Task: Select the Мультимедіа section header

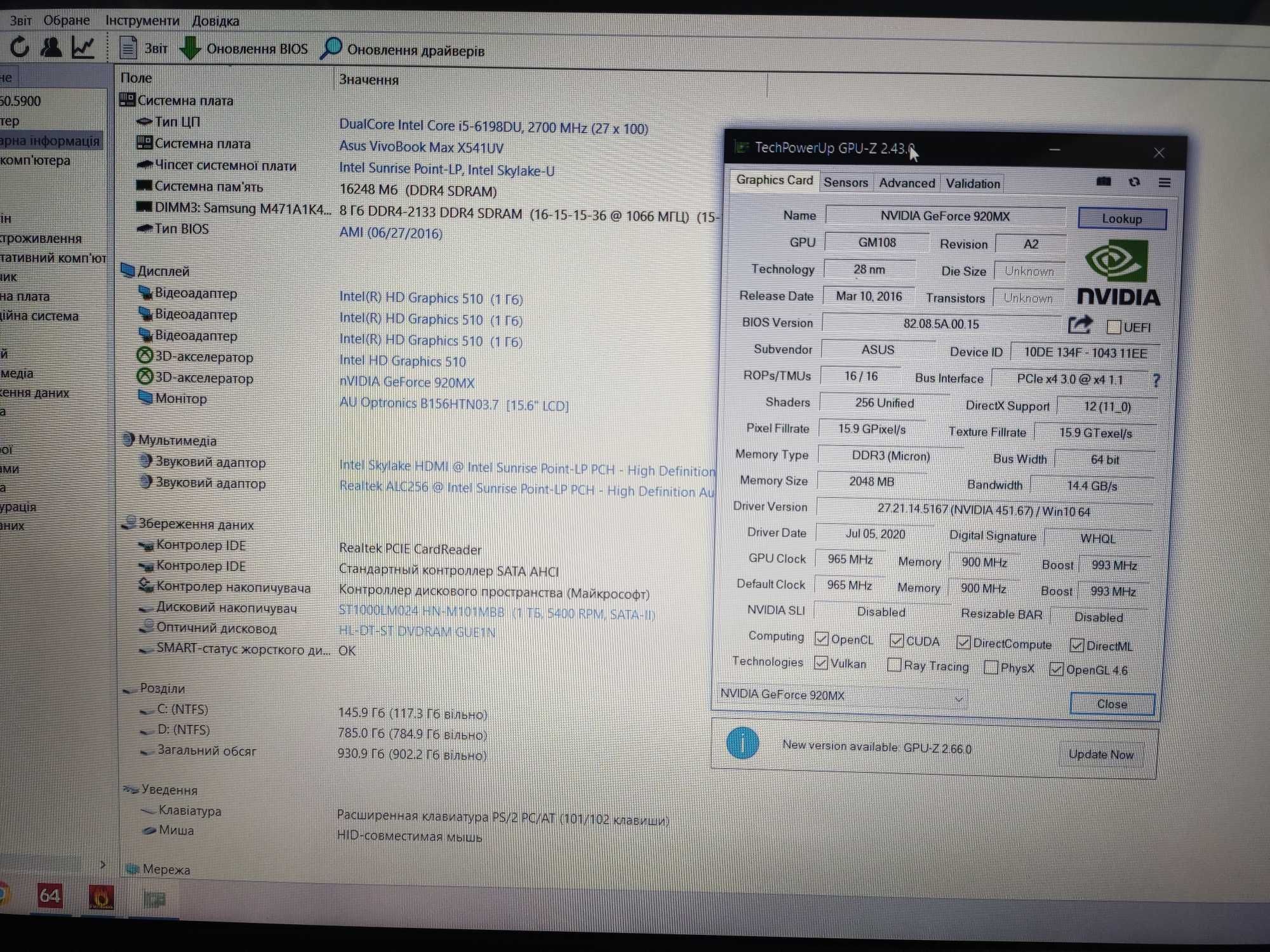Action: tap(170, 440)
